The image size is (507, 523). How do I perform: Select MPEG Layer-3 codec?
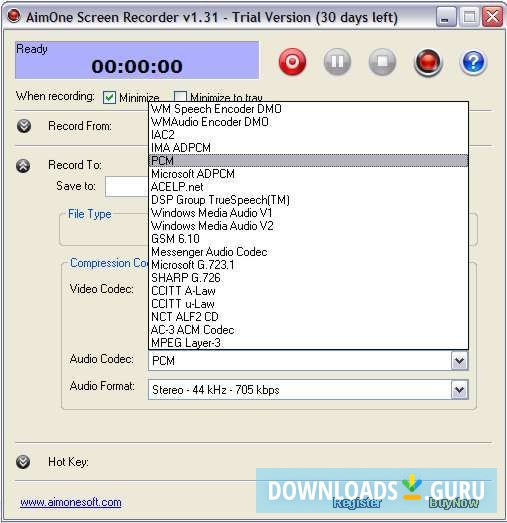point(309,343)
